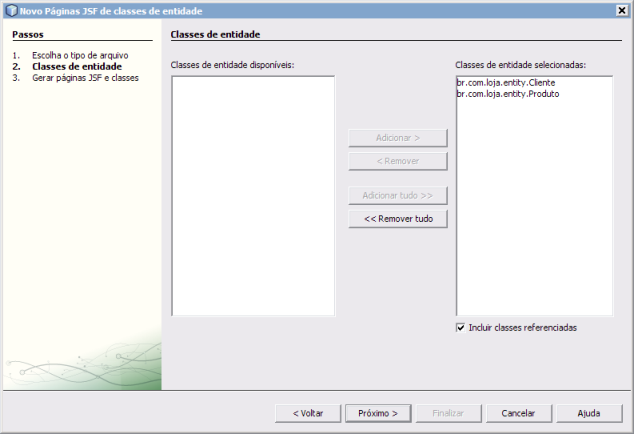
Task: Click step 2 Classes de entidade in Passos
Action: coord(76,67)
